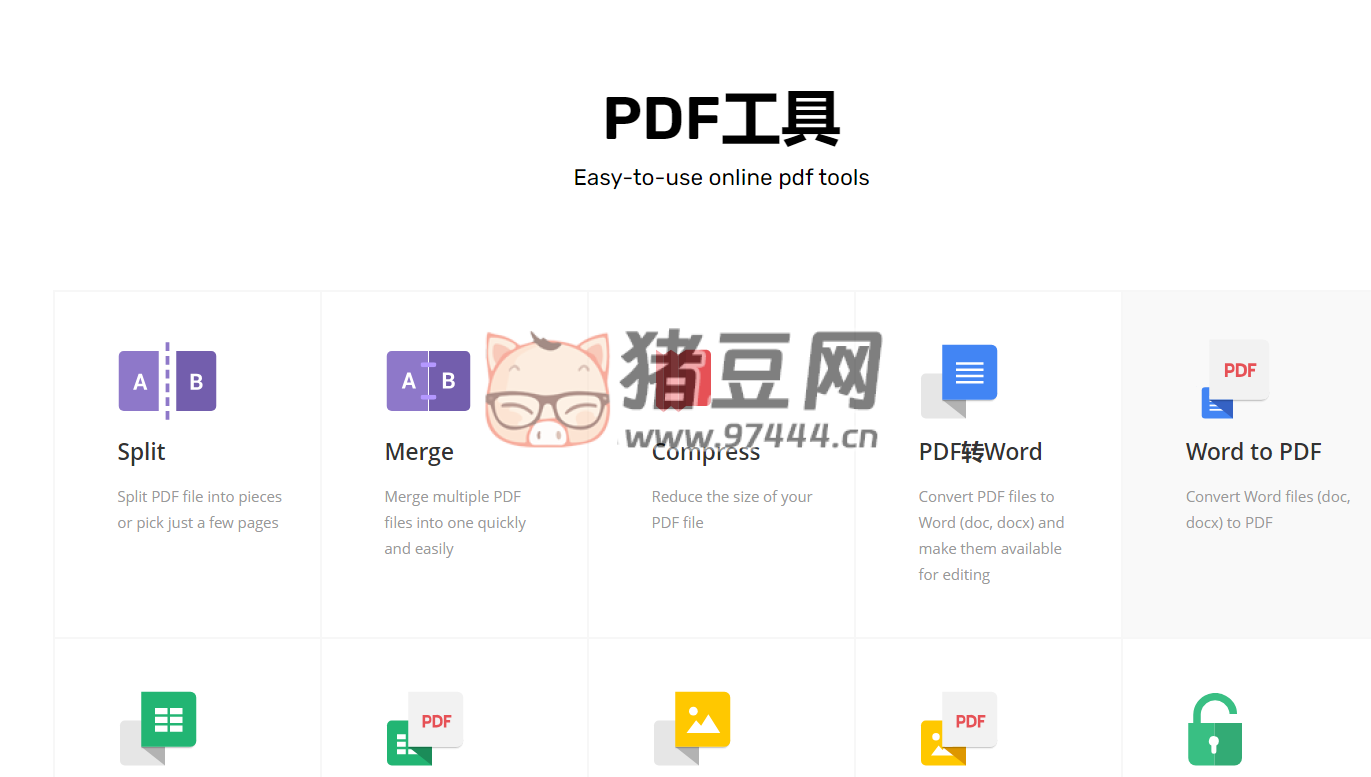This screenshot has height=777, width=1371.
Task: Select the PDF转Word card title
Action: click(980, 451)
